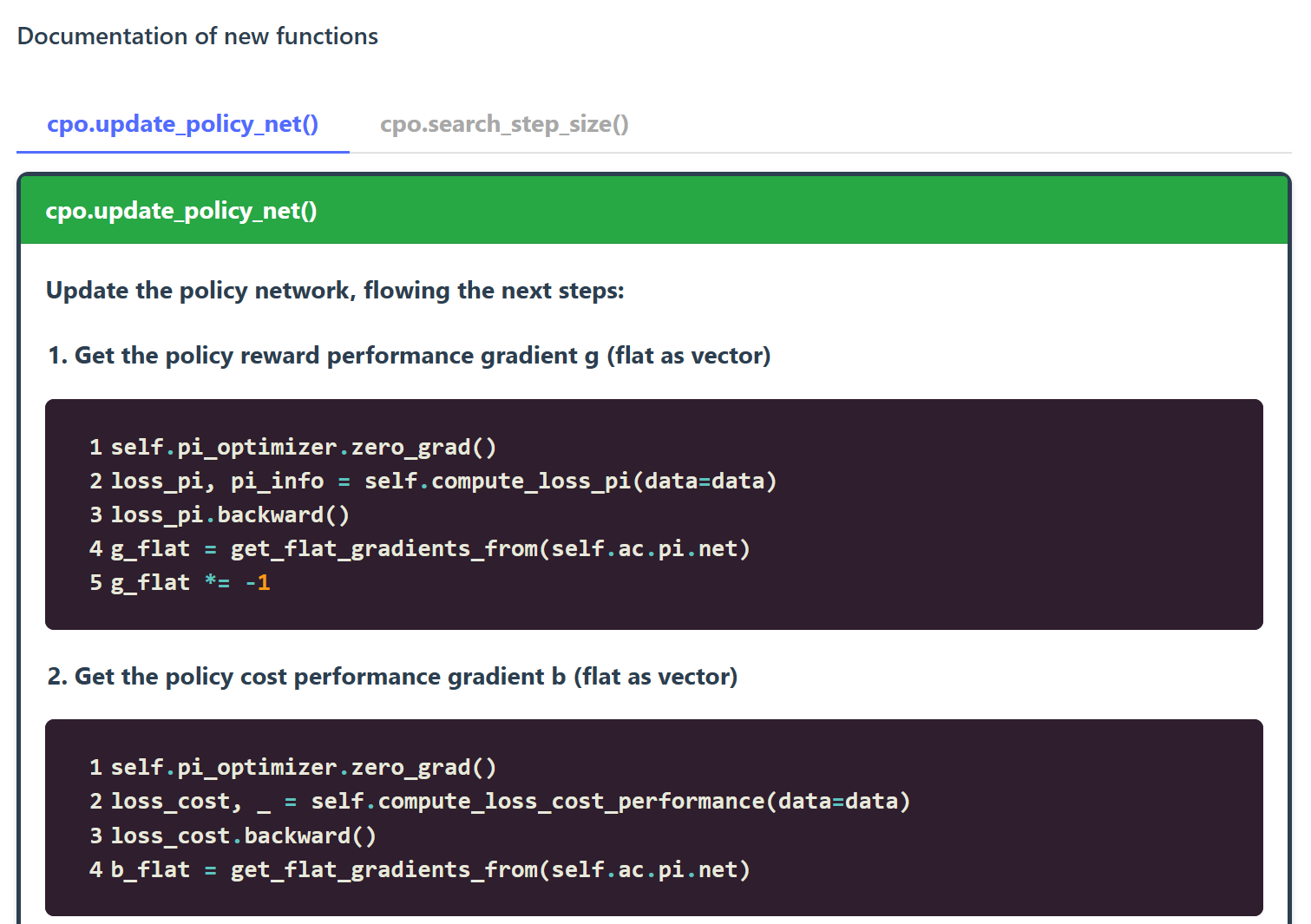Click the "g_flat *= -1" code line

pos(189,582)
